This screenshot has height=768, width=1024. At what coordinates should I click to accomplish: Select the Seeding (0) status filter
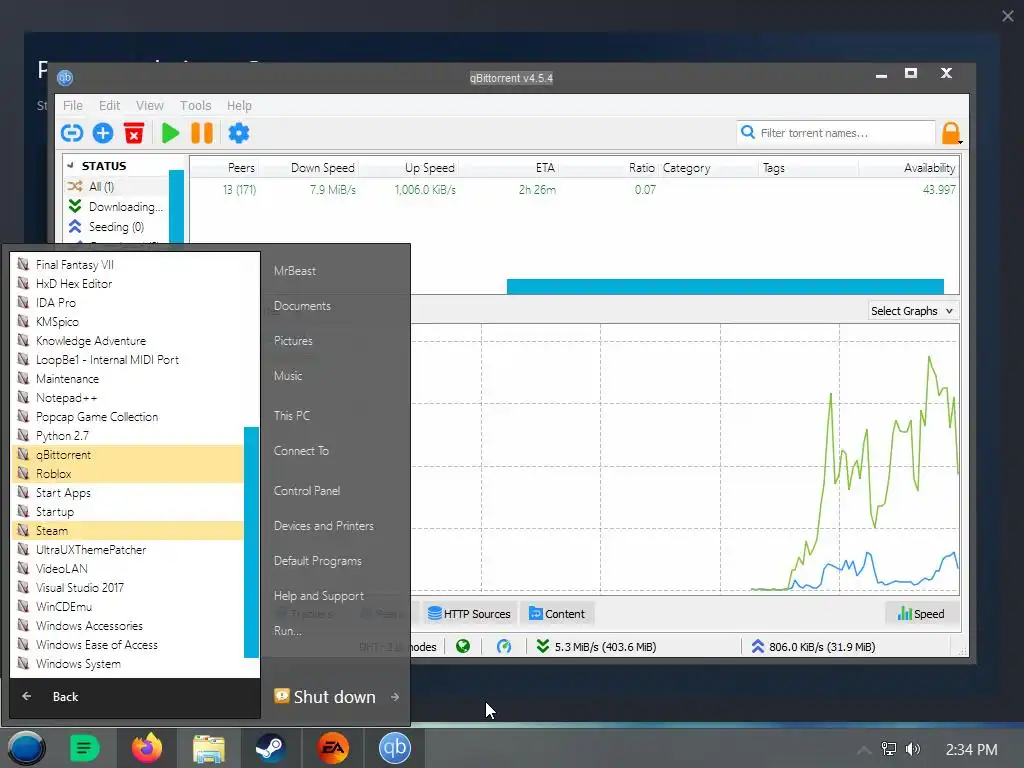[x=116, y=227]
